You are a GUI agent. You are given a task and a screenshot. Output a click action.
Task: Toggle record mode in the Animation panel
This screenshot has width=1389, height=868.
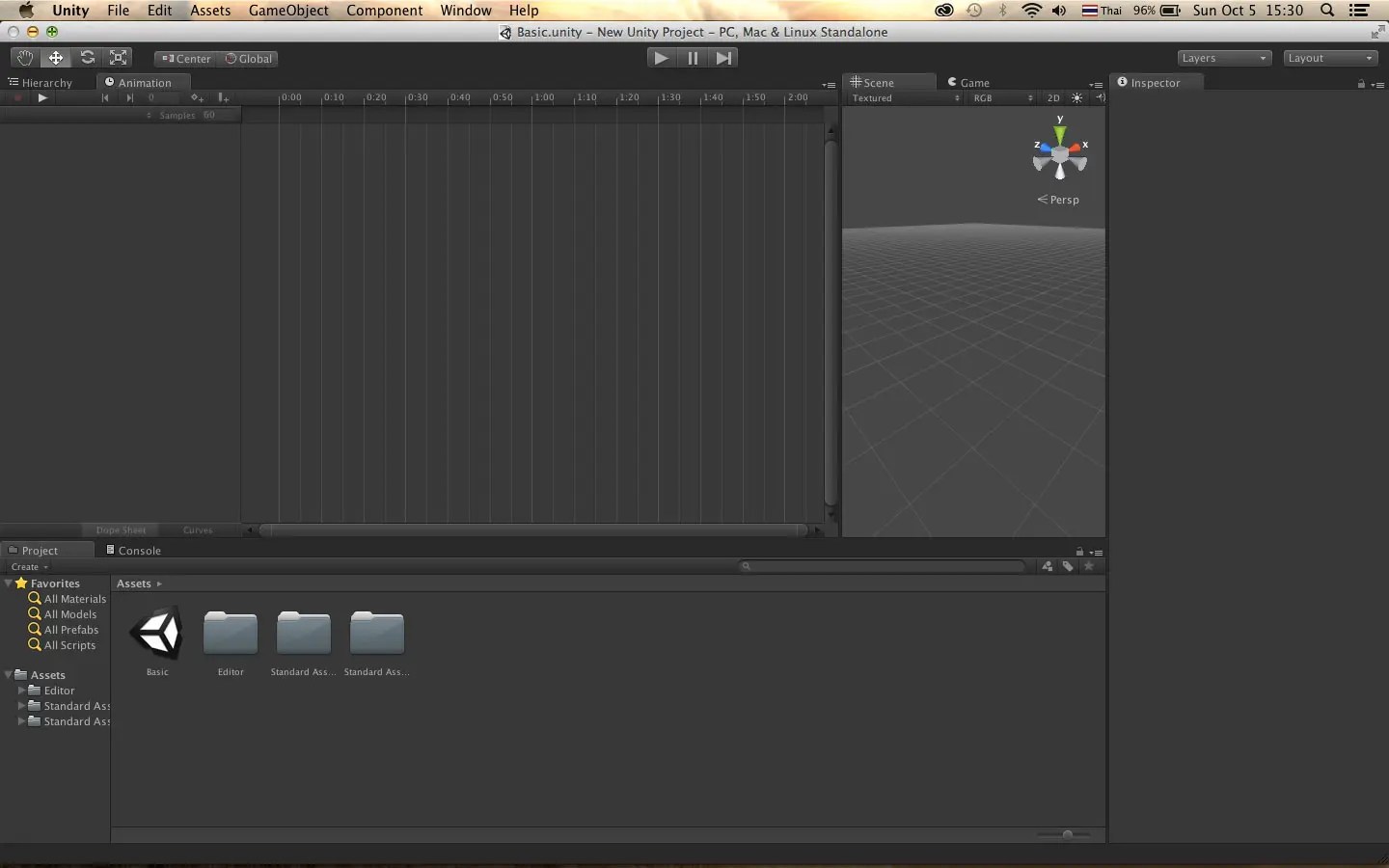[16, 97]
